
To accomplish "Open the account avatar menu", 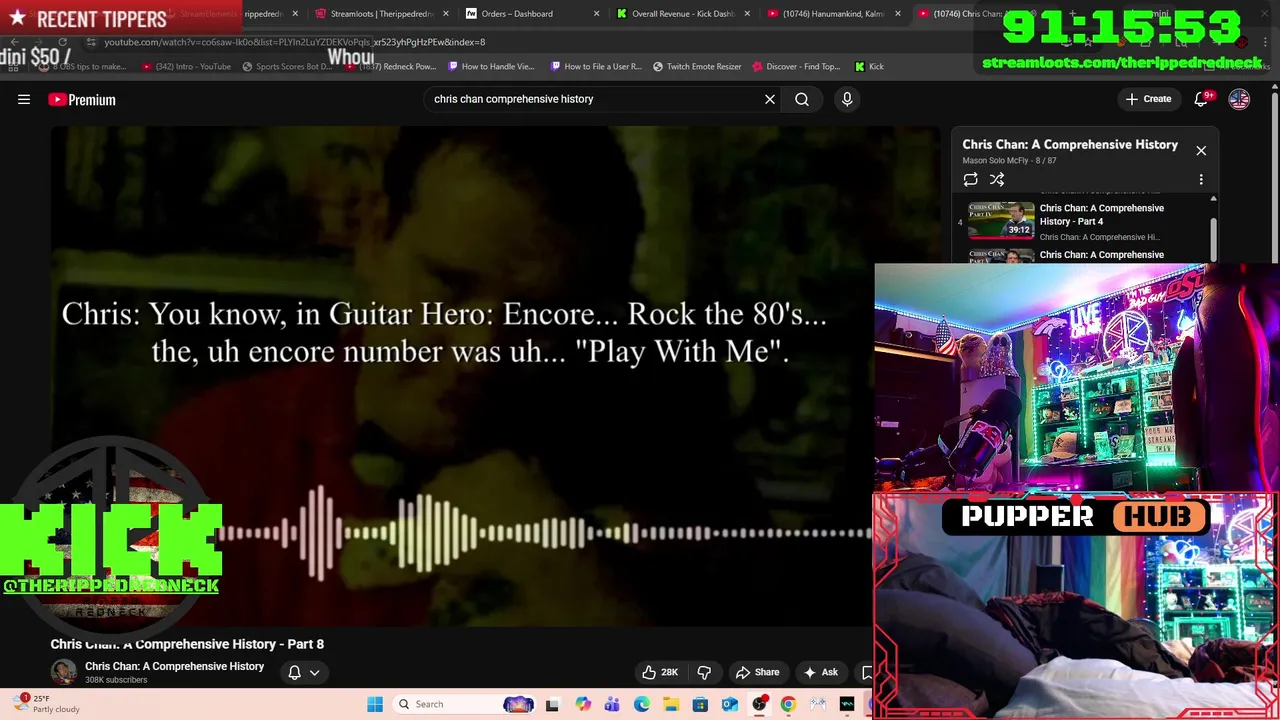I will point(1239,99).
